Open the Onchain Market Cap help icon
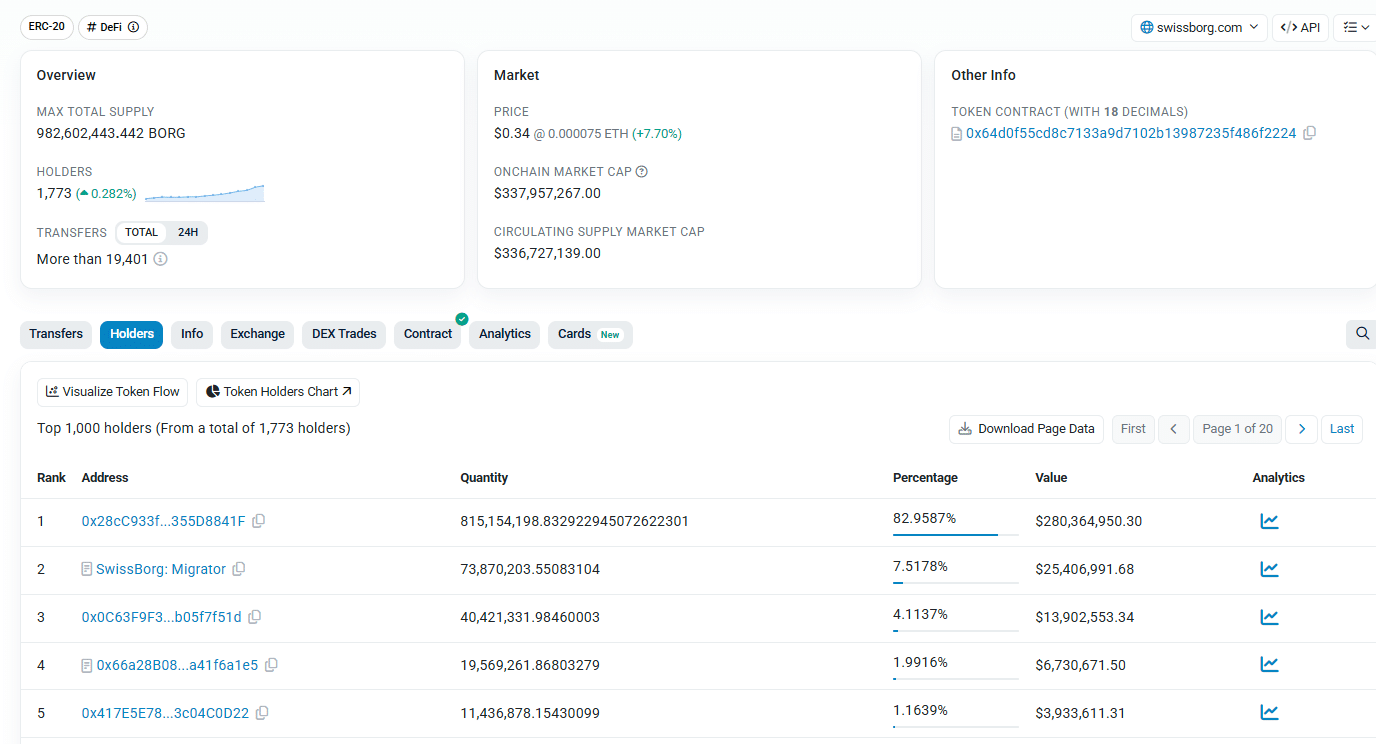 point(640,171)
